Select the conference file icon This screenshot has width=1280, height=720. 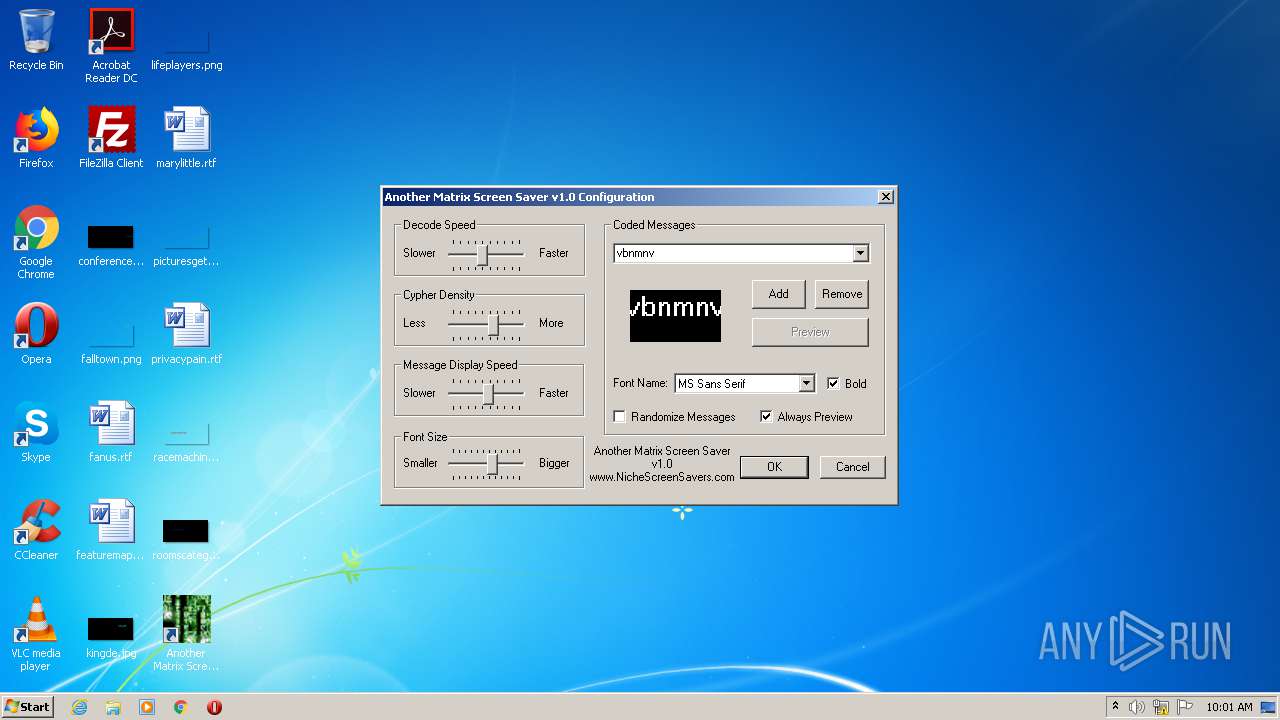tap(111, 246)
